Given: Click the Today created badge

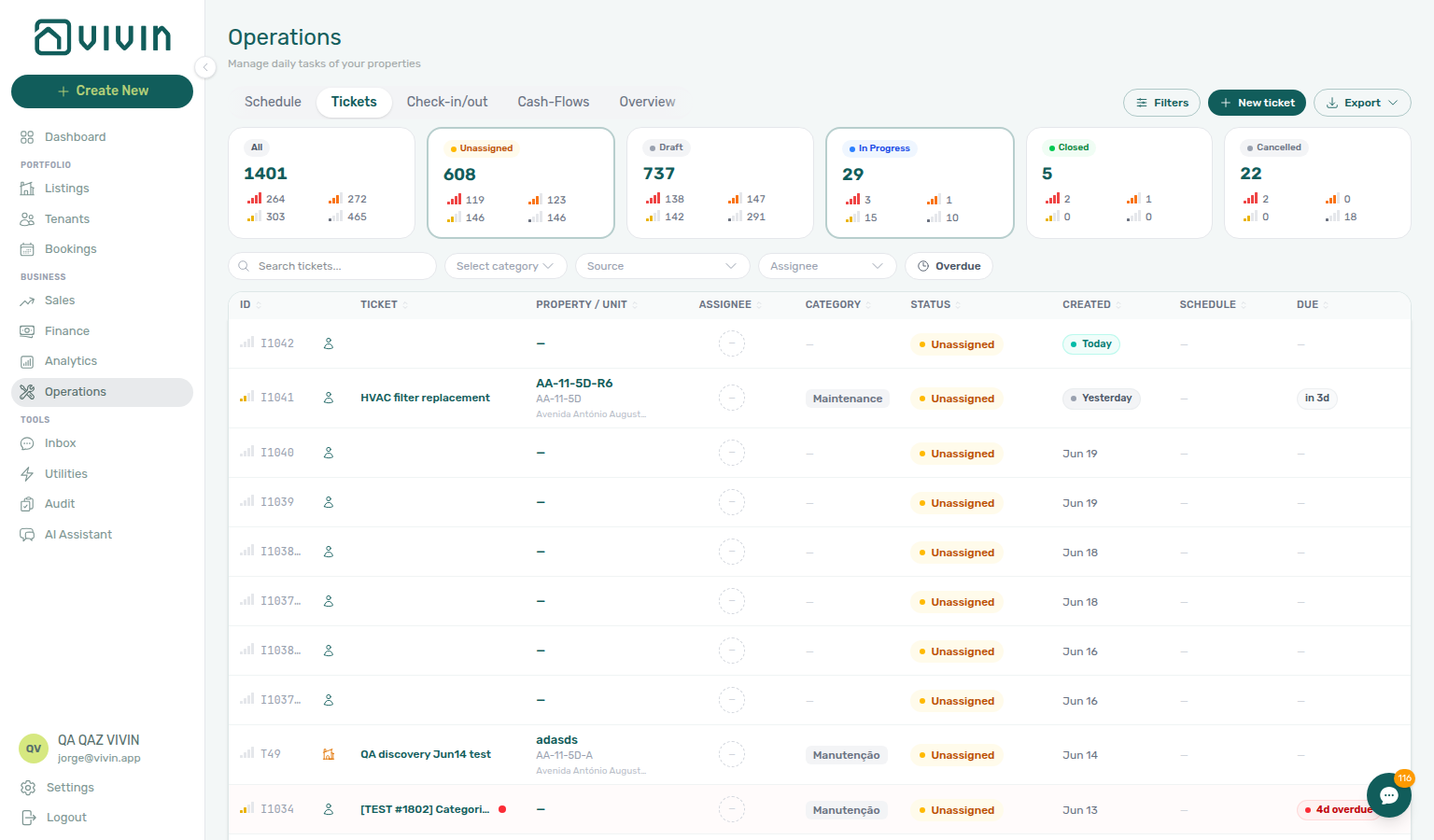Looking at the screenshot, I should pyautogui.click(x=1091, y=344).
